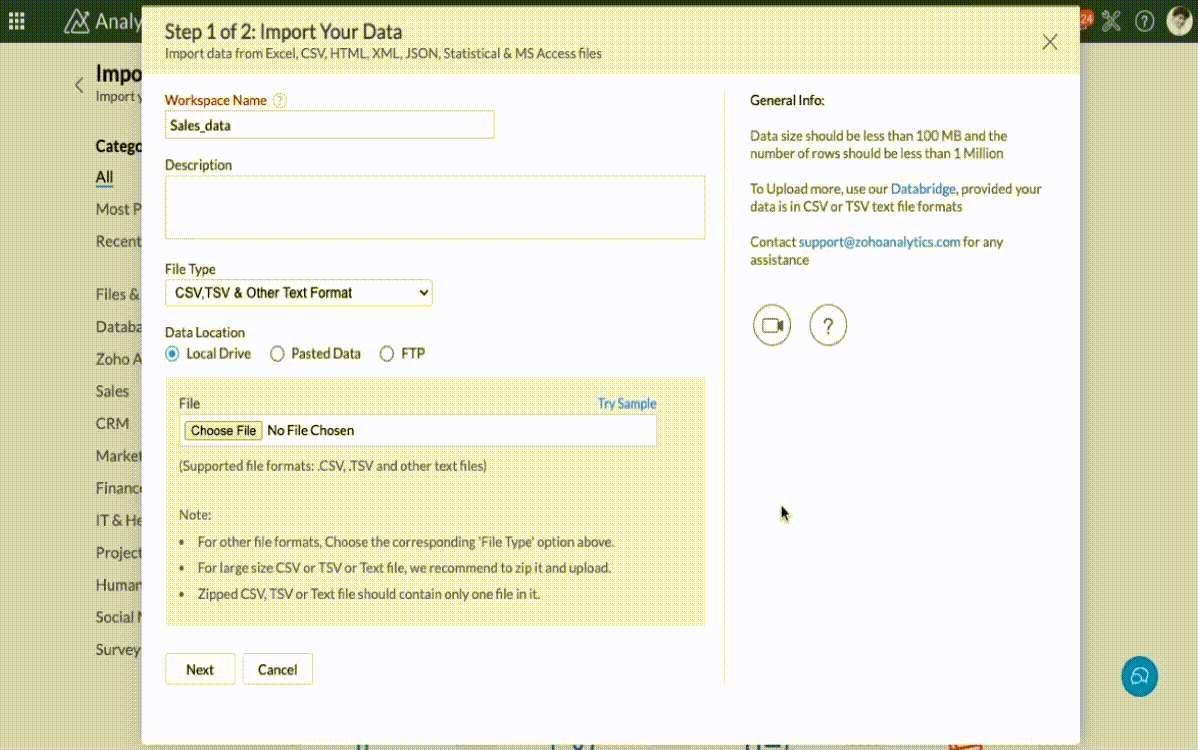Open the CRM category in sidebar
The image size is (1198, 750).
(112, 423)
